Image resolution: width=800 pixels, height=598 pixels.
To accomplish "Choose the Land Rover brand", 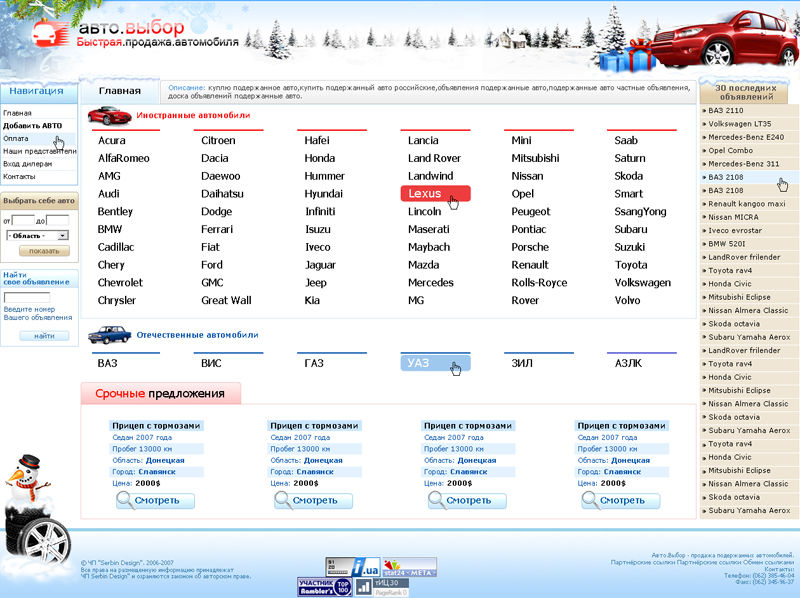I will click(434, 158).
